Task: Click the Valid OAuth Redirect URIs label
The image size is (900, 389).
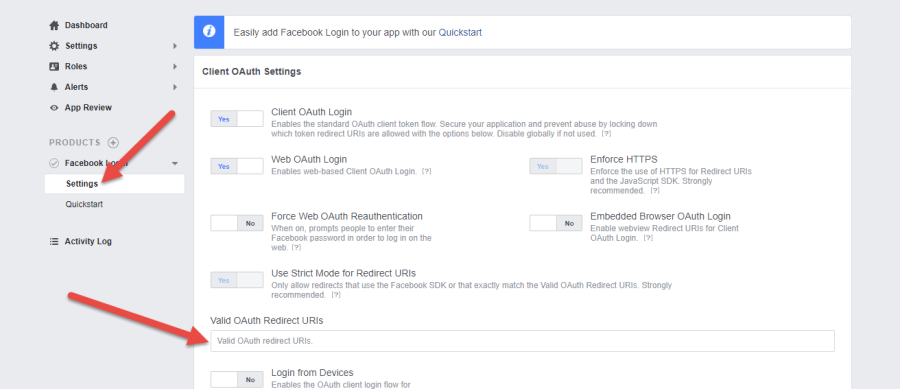Action: click(267, 321)
